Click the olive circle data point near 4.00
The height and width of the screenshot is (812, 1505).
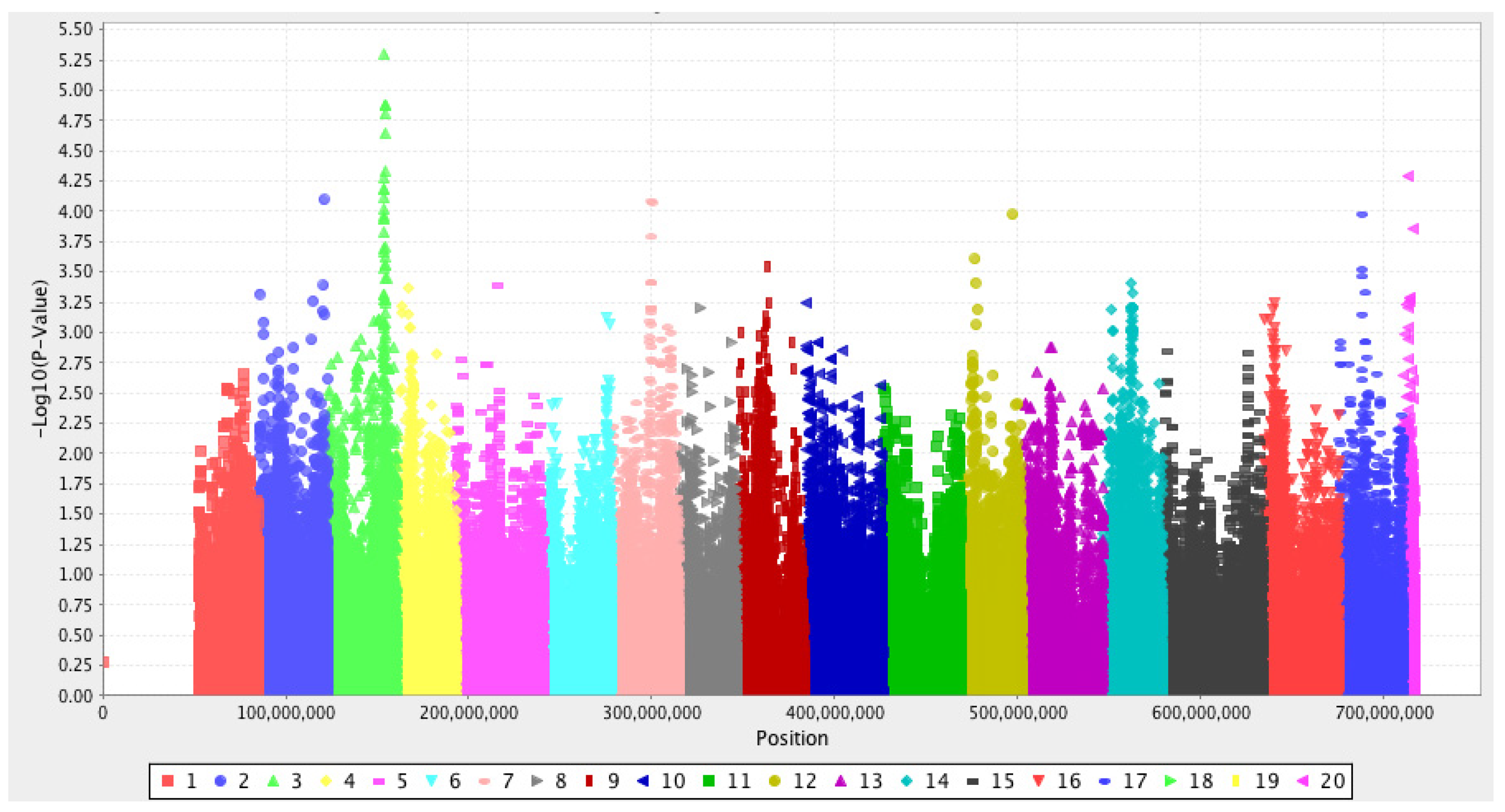pyautogui.click(x=1013, y=215)
